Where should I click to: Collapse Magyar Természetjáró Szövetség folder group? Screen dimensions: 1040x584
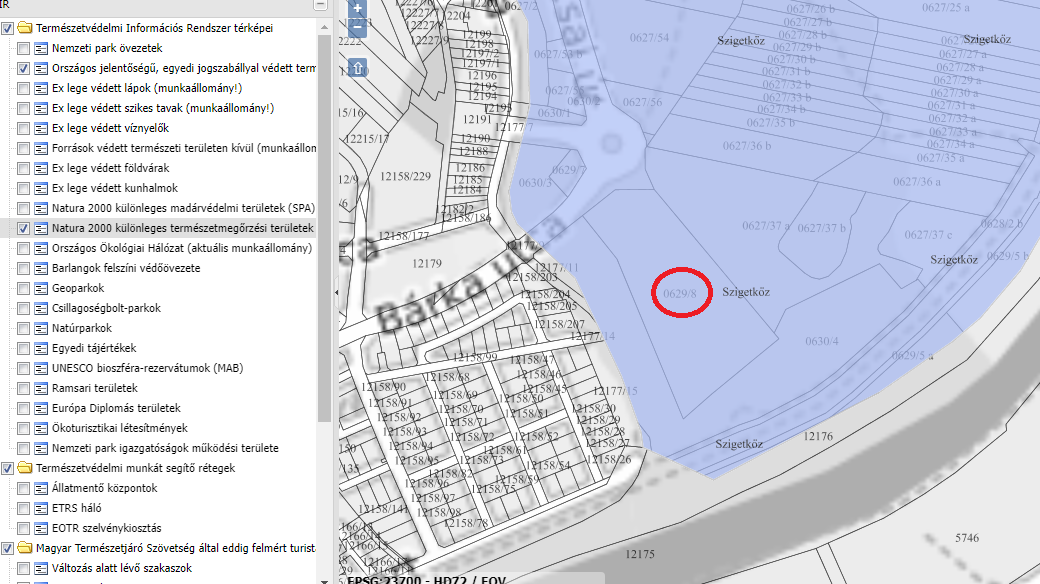(x=24, y=548)
